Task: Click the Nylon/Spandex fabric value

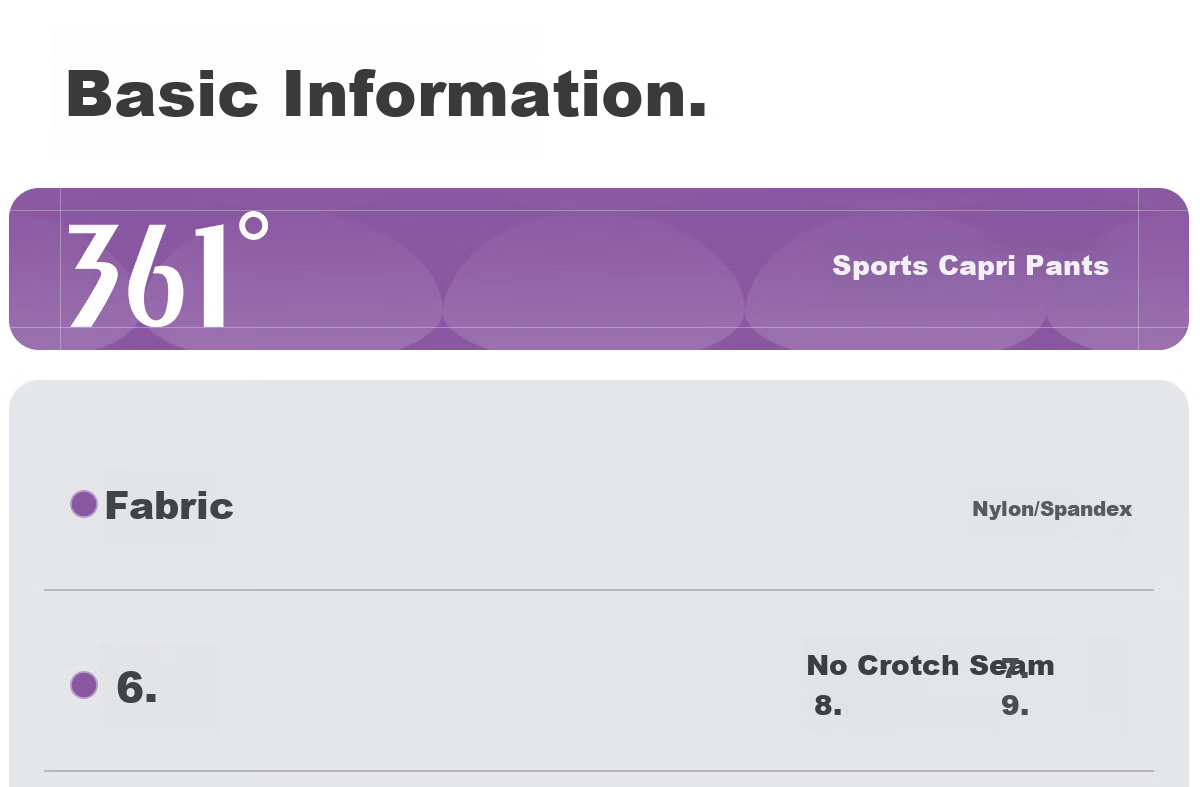Action: [1052, 509]
